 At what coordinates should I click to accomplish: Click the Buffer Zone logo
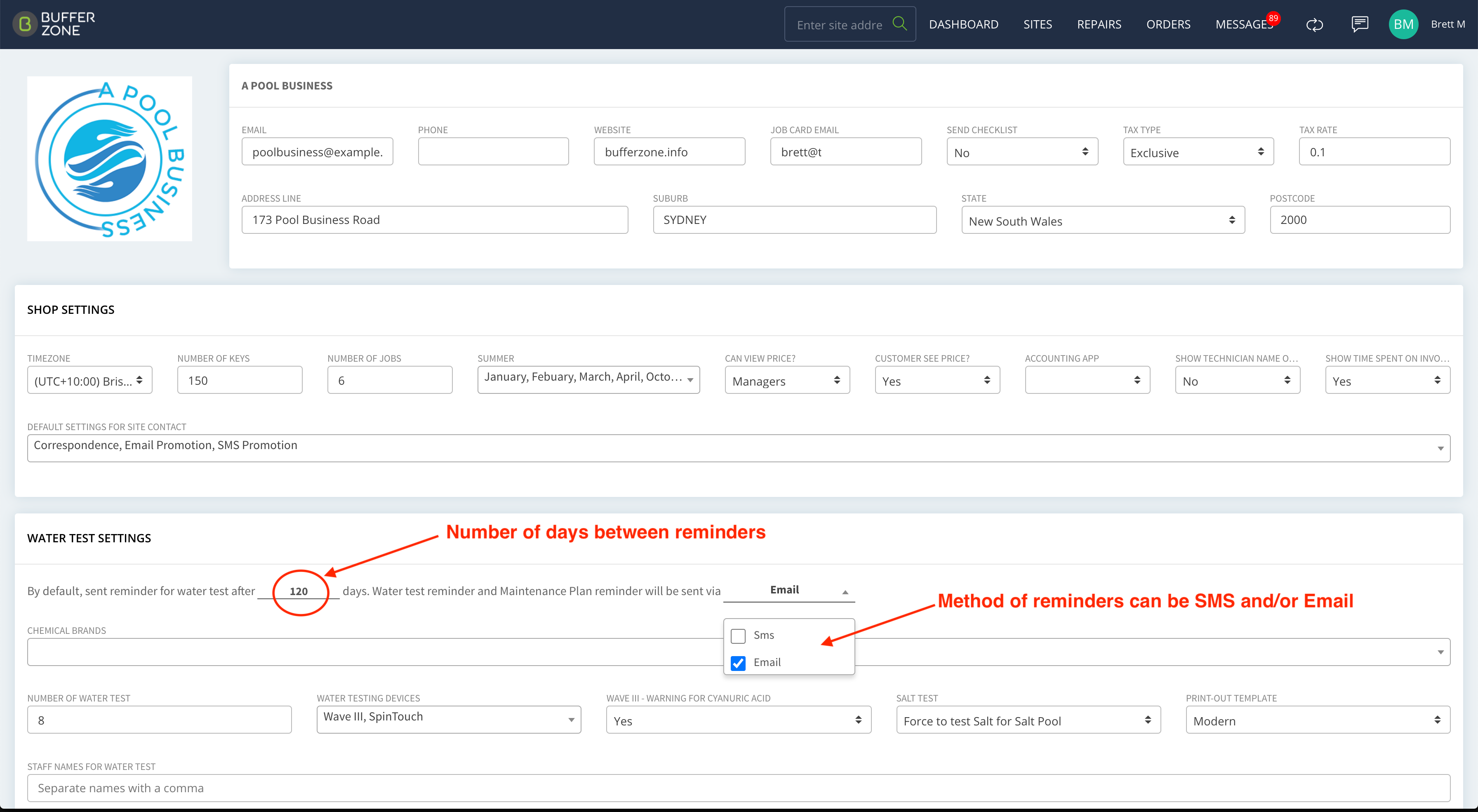pyautogui.click(x=54, y=24)
